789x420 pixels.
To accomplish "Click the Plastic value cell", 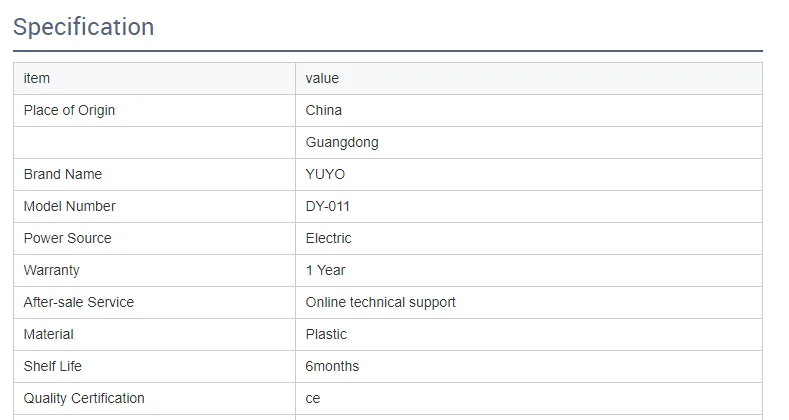I will click(327, 334).
